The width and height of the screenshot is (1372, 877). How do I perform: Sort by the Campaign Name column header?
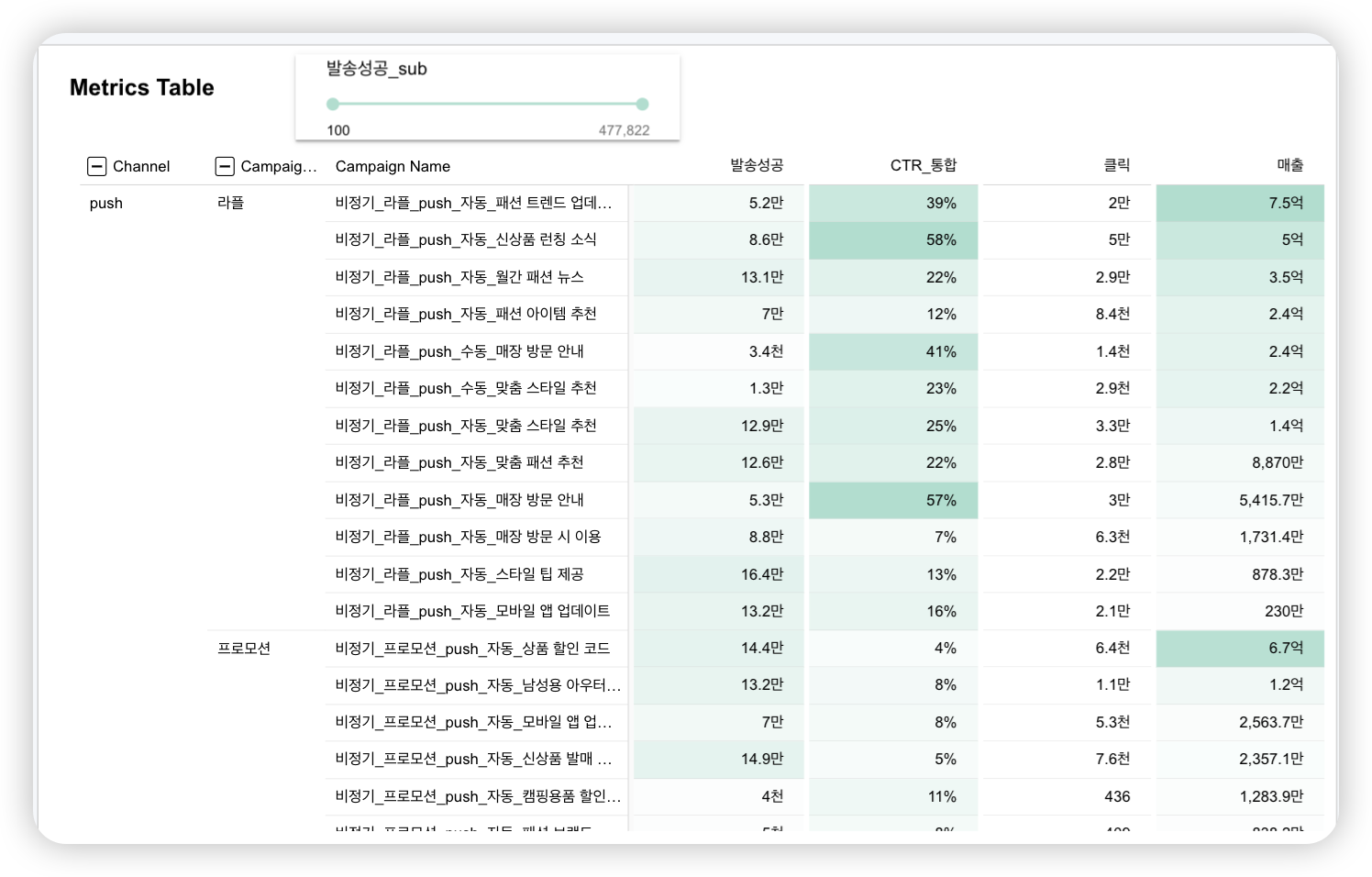[393, 166]
